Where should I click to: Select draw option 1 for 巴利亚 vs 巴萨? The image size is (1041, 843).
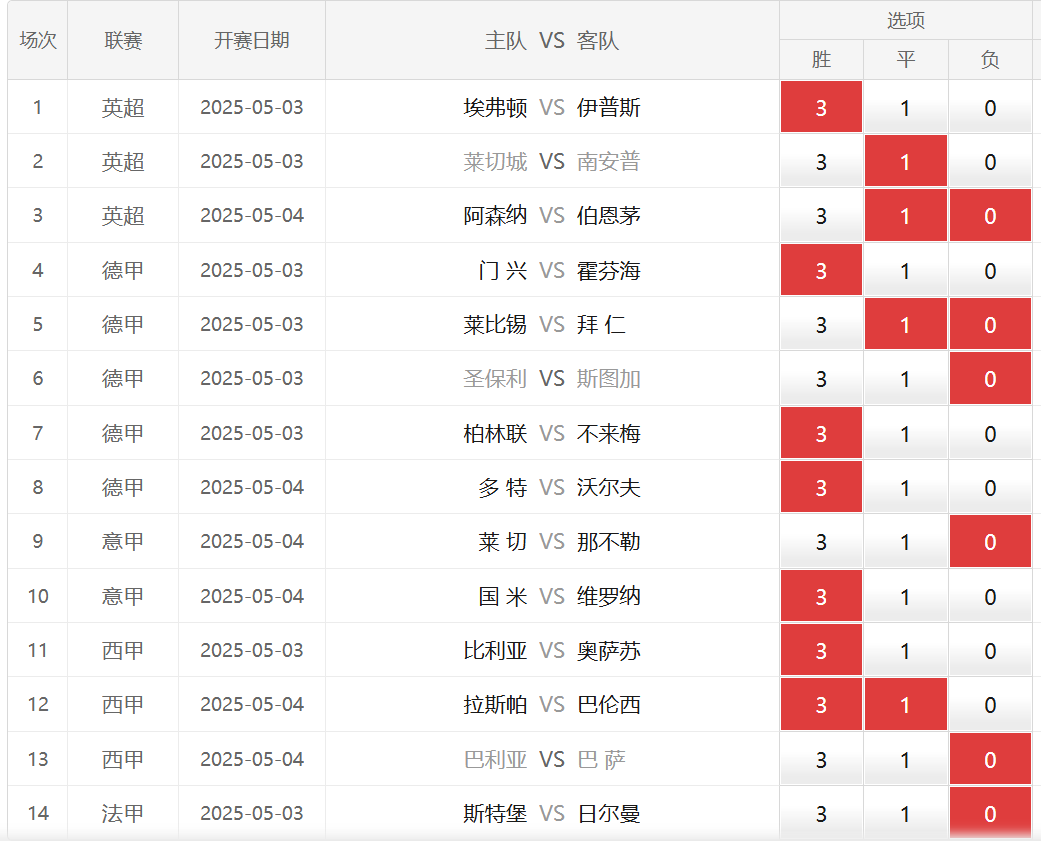[906, 759]
